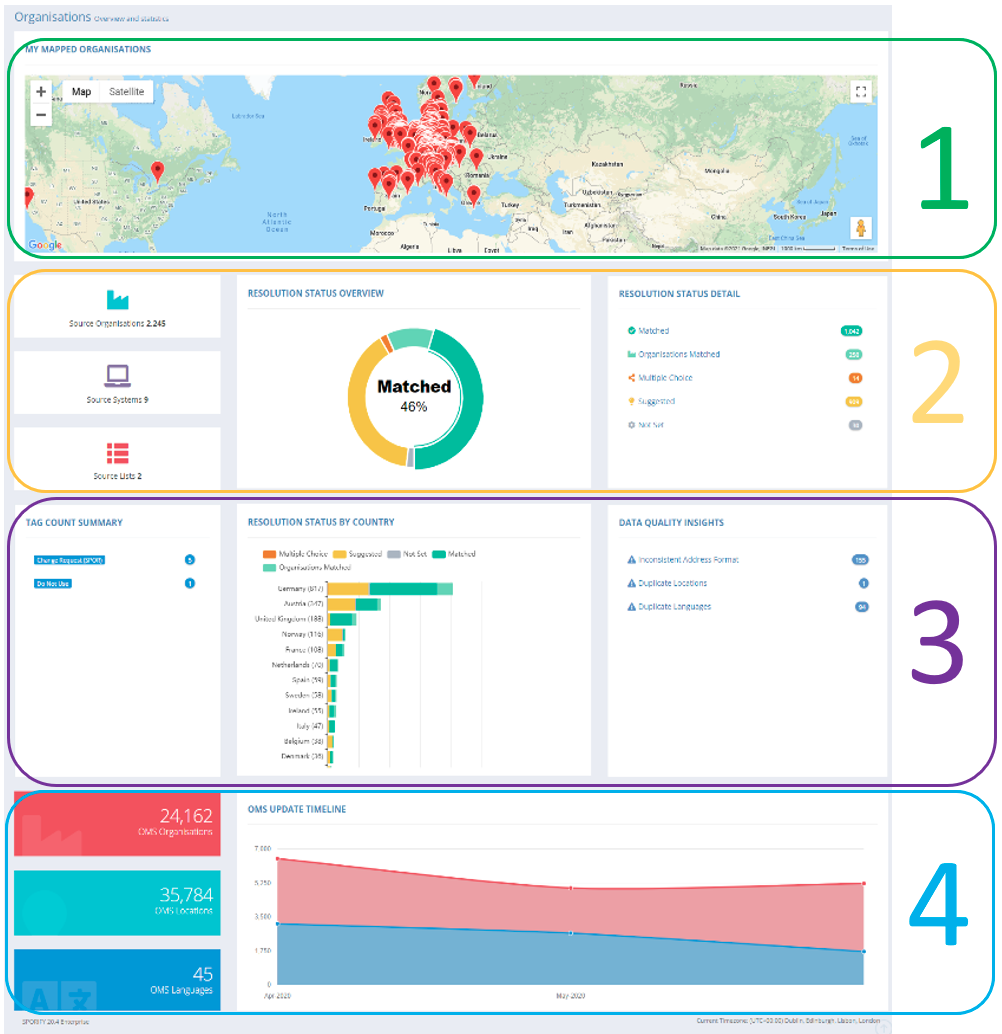Switch the map to Satellite view
Screen dimensions: 1002x1034
tap(126, 92)
